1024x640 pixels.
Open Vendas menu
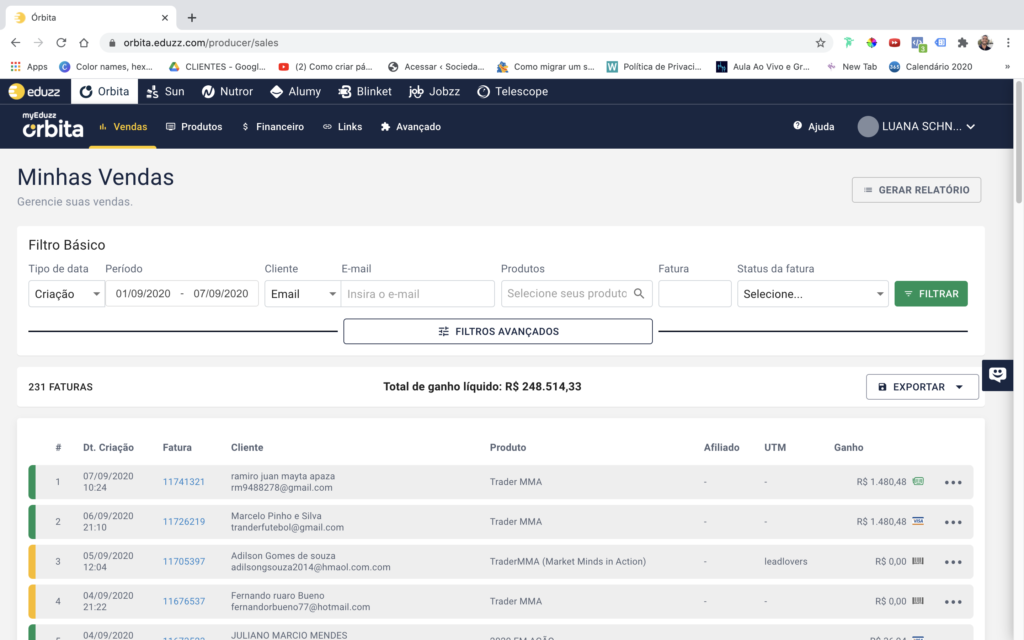click(x=123, y=127)
